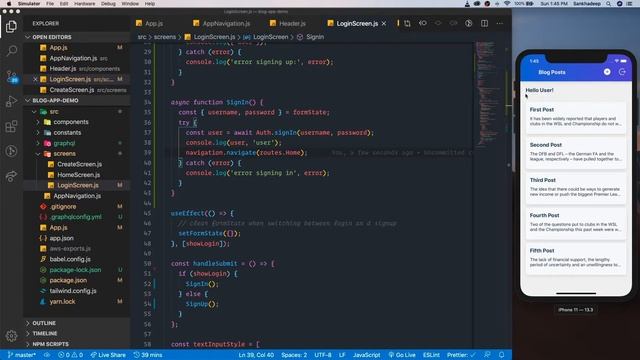Click the compare changes icon in editor toolbar
The width and height of the screenshot is (640, 360).
point(407,23)
